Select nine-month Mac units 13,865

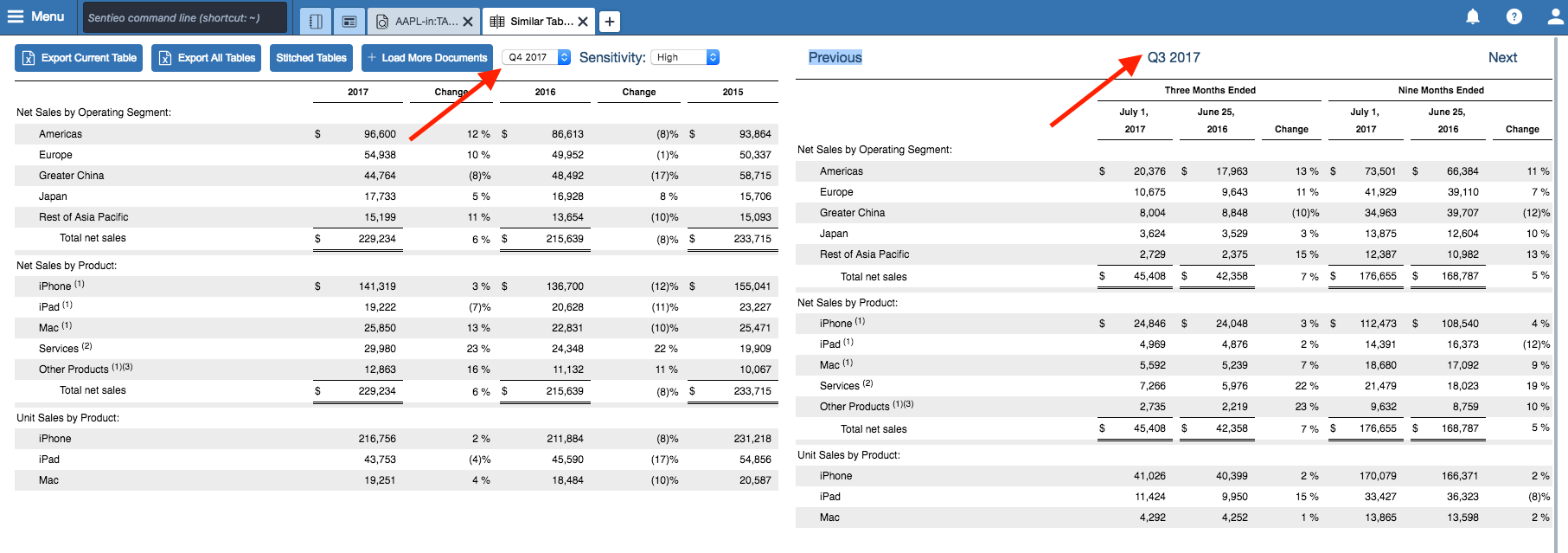tap(1380, 518)
